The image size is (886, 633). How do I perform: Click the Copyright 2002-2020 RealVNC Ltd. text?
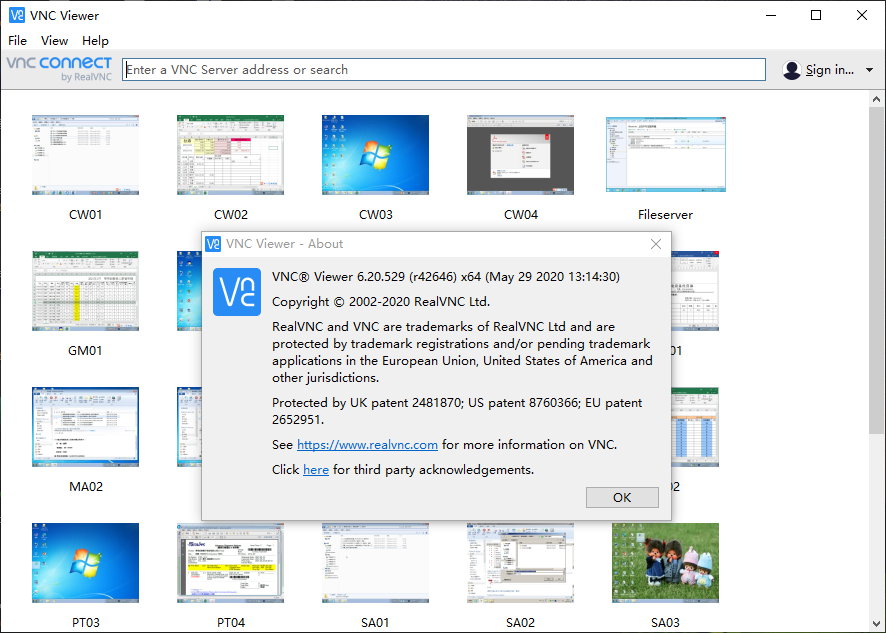pos(381,302)
